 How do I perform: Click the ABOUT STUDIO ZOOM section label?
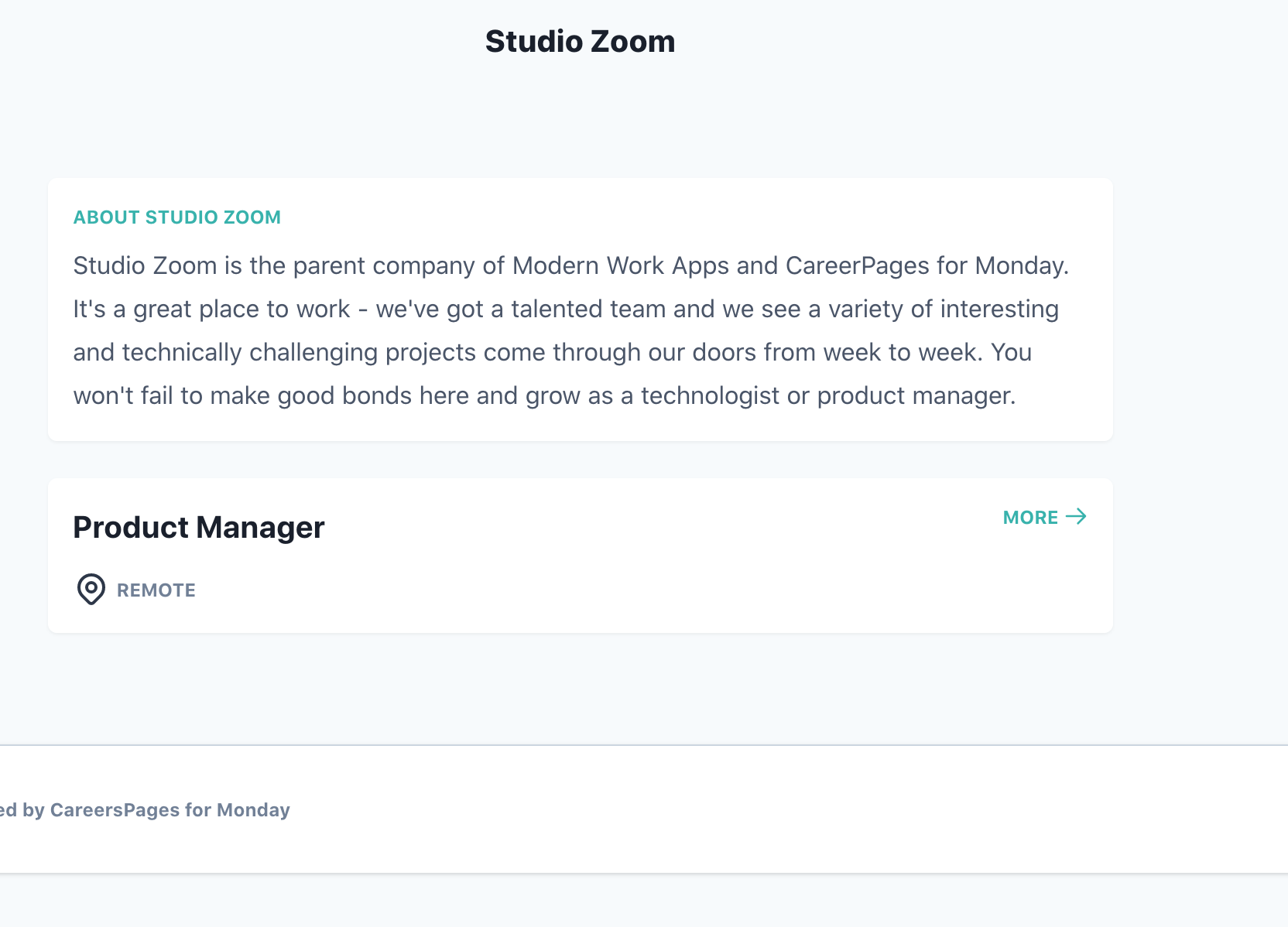[x=176, y=217]
